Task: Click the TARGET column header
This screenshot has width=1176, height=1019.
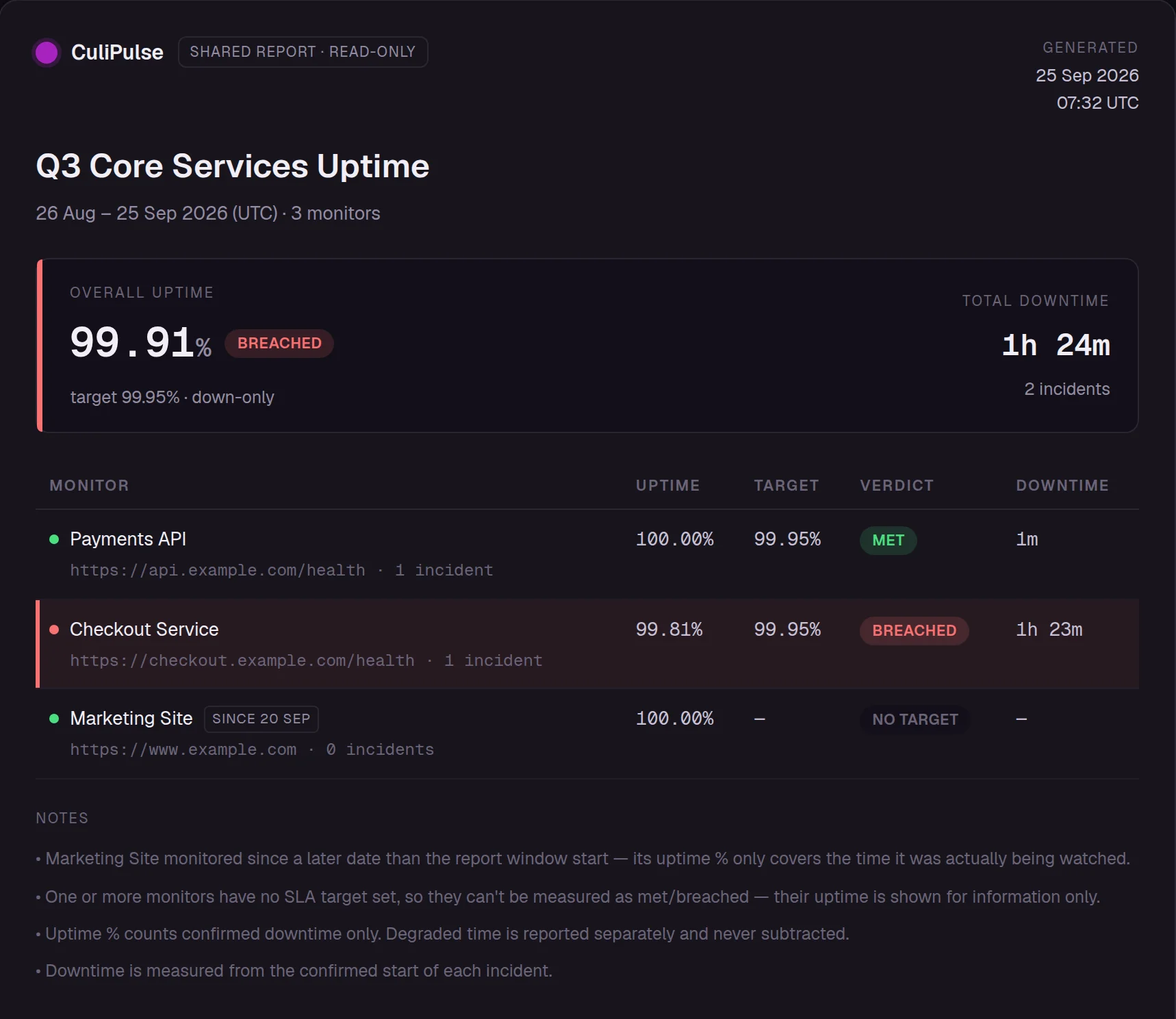Action: [x=787, y=485]
